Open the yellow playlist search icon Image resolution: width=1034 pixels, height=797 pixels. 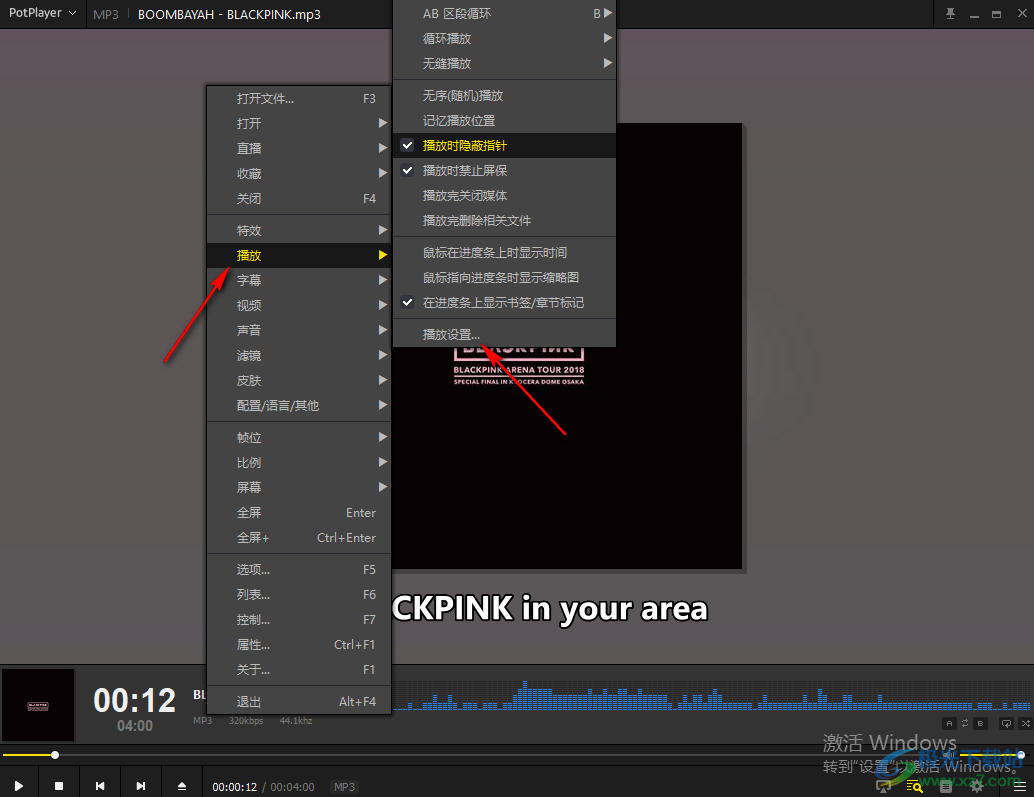pos(914,786)
